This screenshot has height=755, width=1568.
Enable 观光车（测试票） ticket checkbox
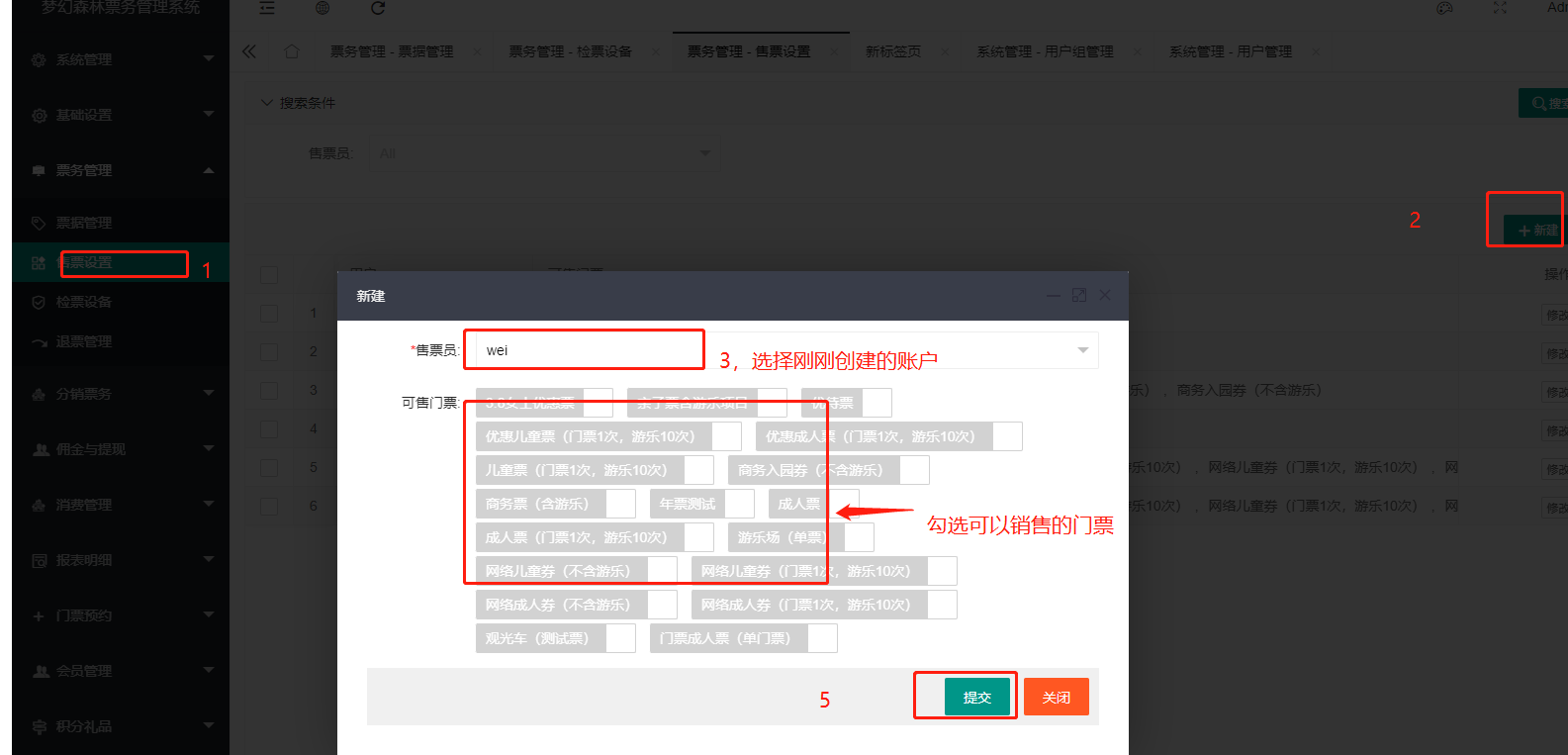[x=620, y=638]
